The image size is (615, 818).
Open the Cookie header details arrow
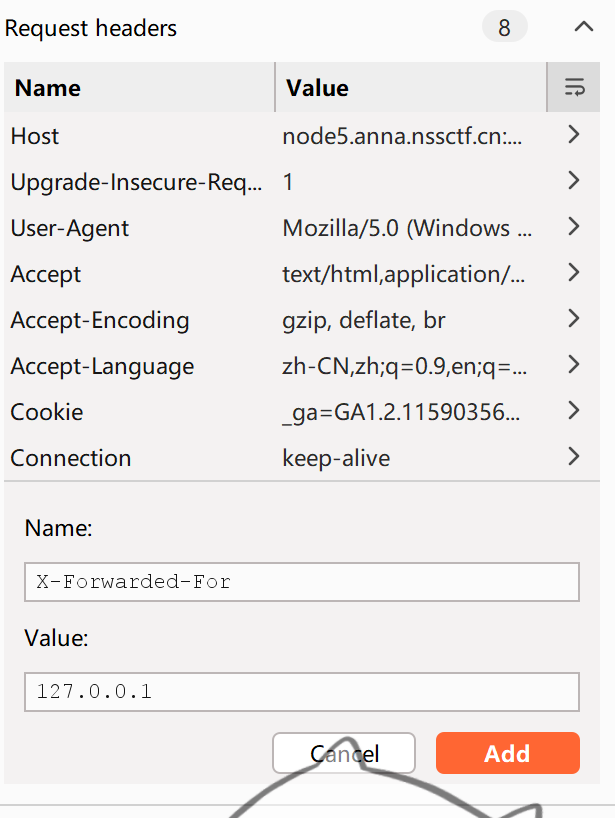pyautogui.click(x=573, y=411)
